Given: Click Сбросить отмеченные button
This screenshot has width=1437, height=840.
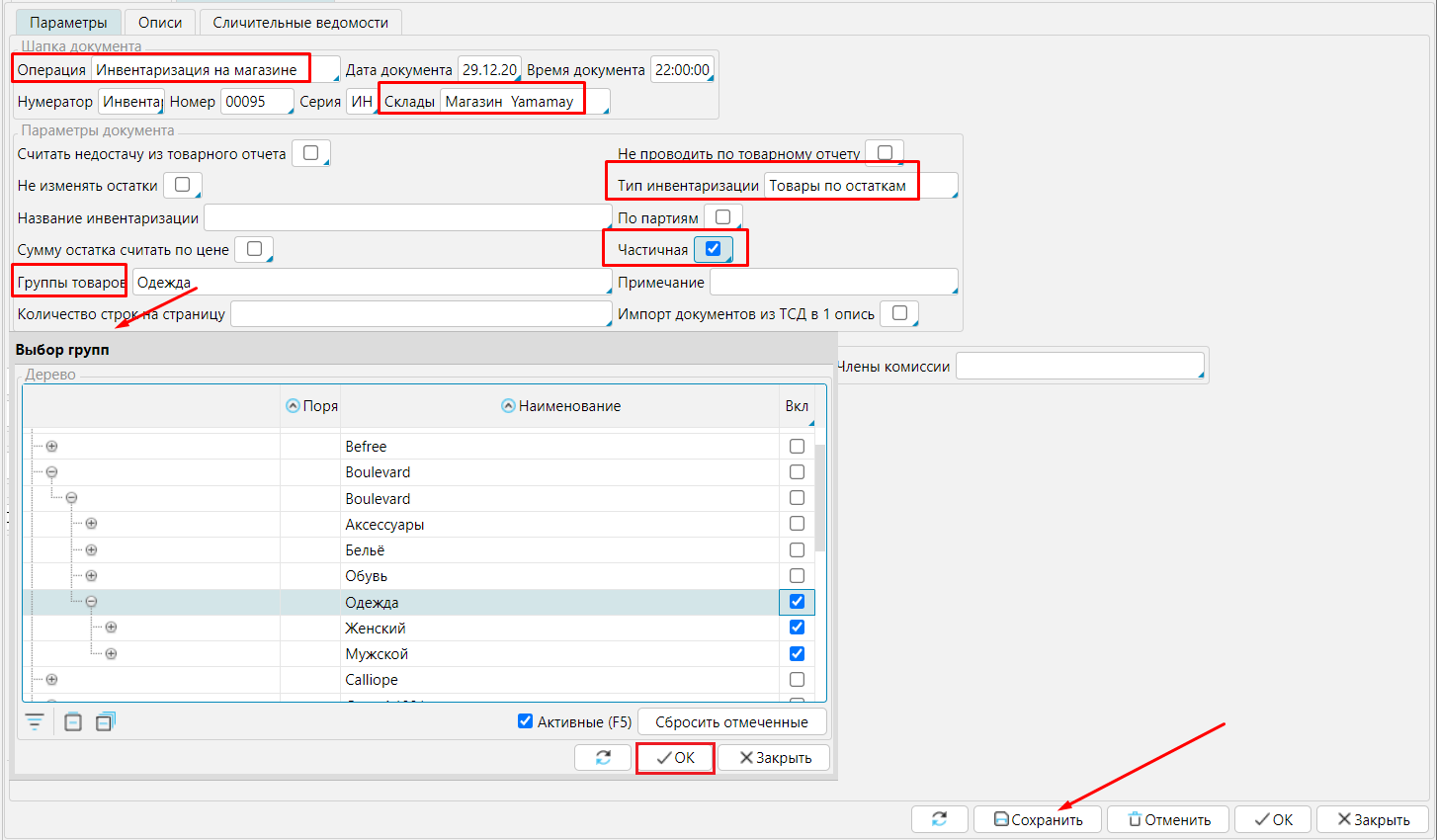Looking at the screenshot, I should coord(731,721).
